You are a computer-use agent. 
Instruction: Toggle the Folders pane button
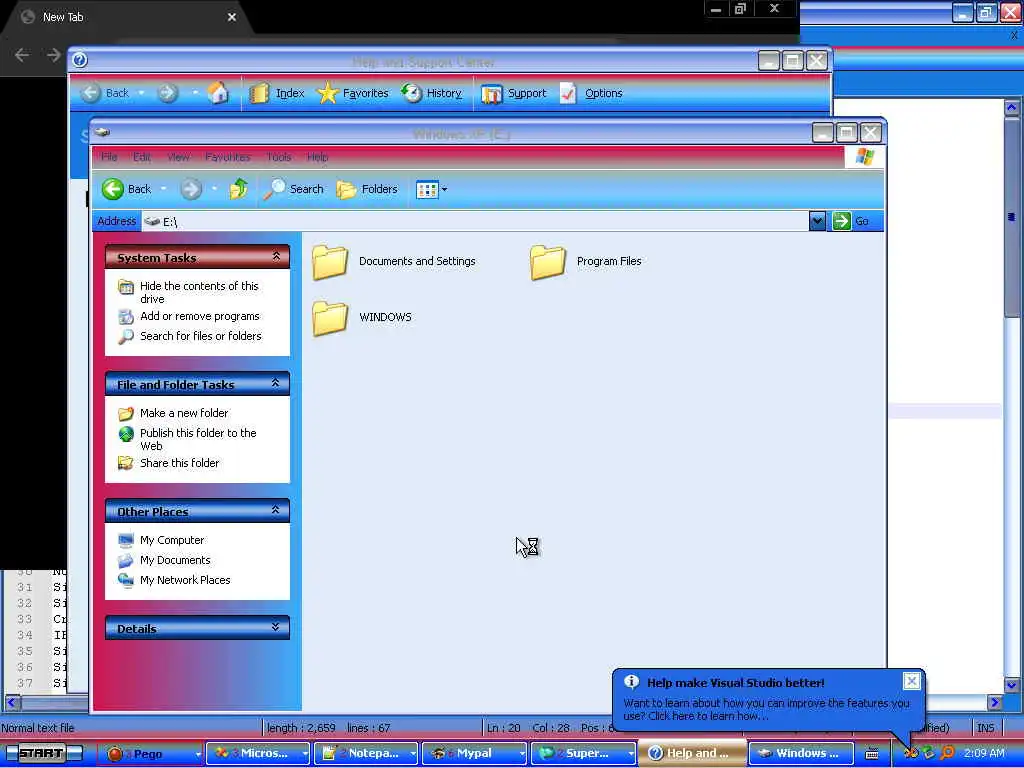pos(367,189)
